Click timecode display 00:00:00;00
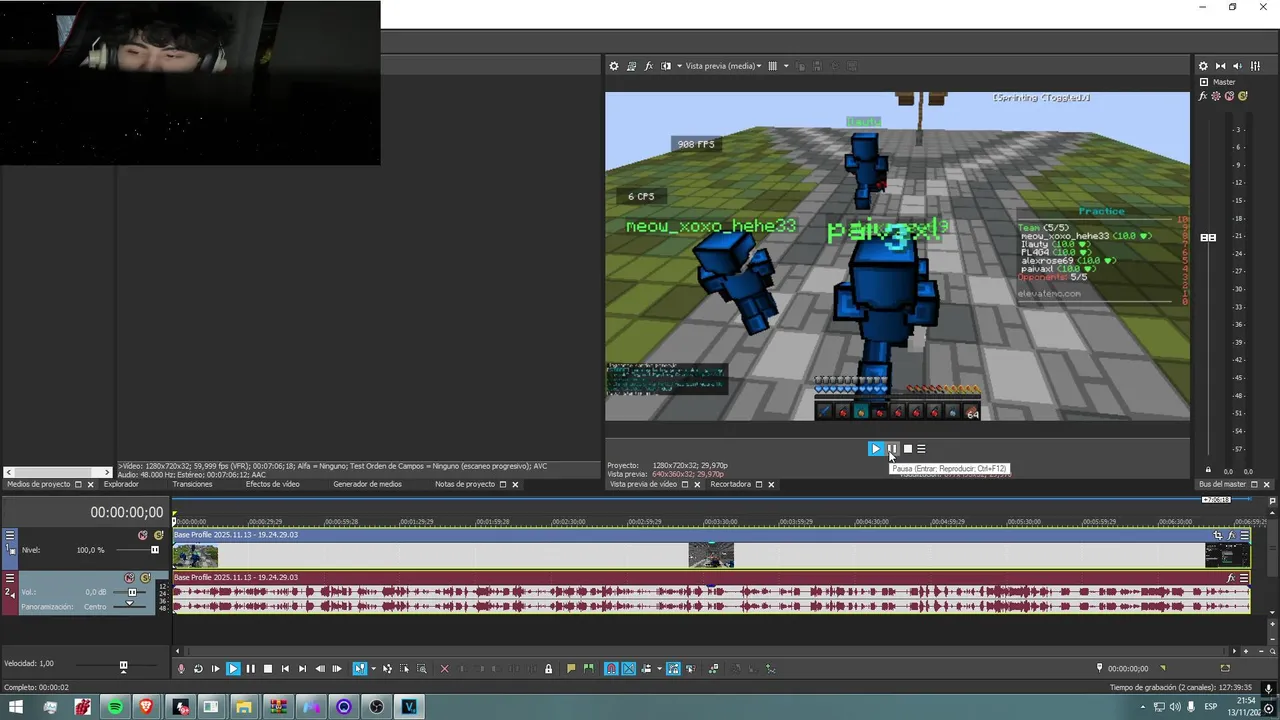 pos(126,512)
